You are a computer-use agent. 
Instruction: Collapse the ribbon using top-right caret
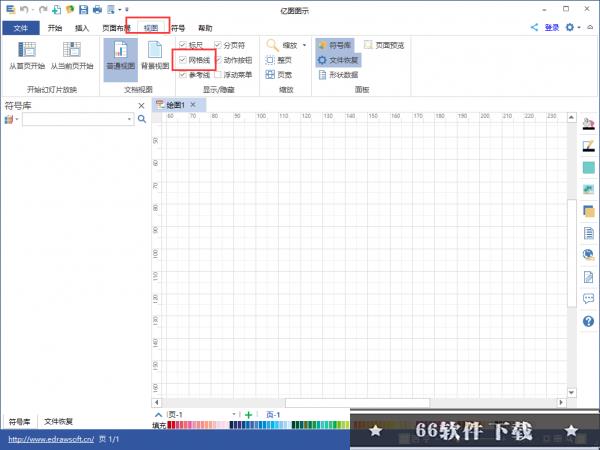(x=590, y=27)
